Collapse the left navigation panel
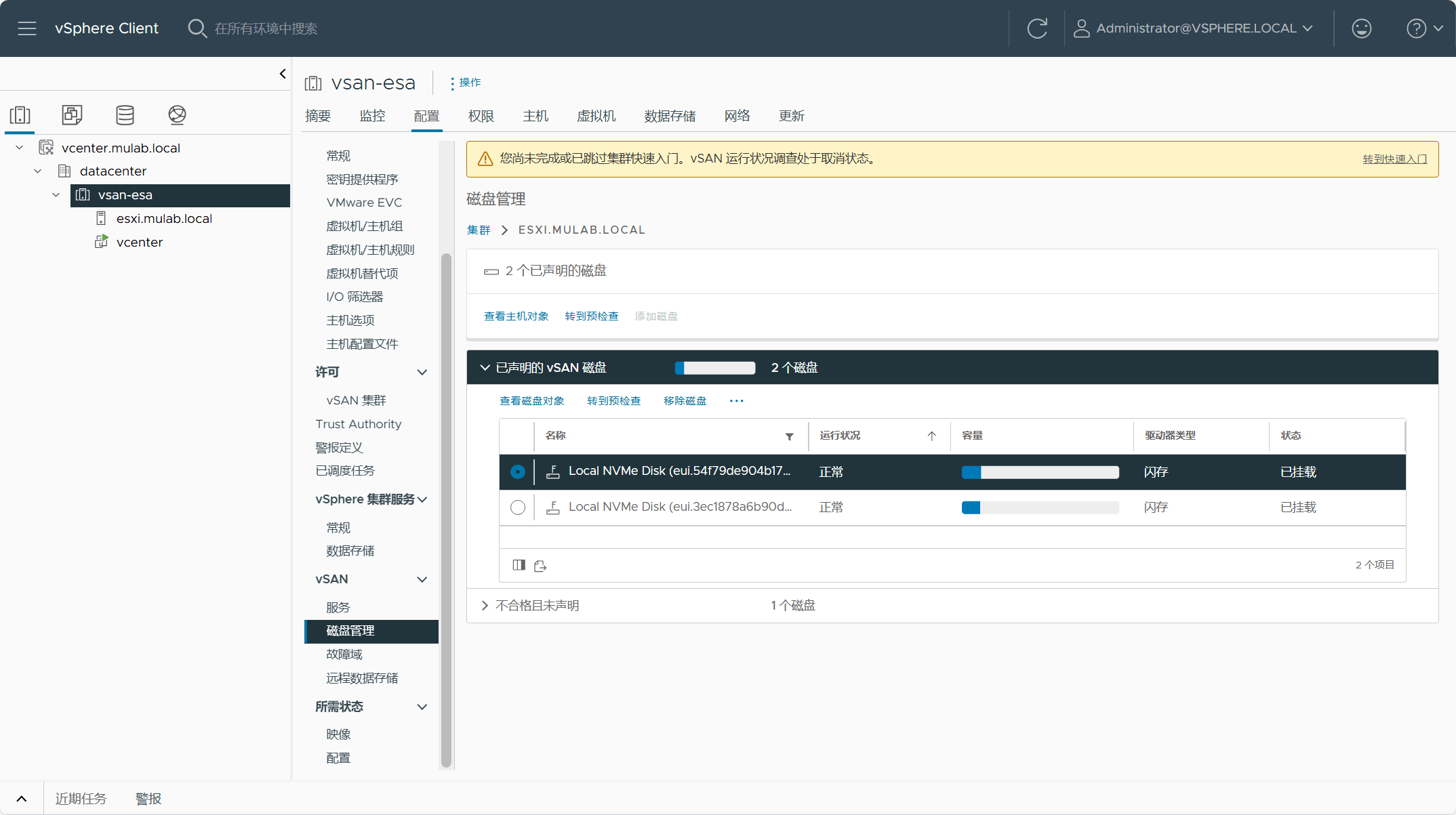This screenshot has height=815, width=1456. (x=283, y=74)
